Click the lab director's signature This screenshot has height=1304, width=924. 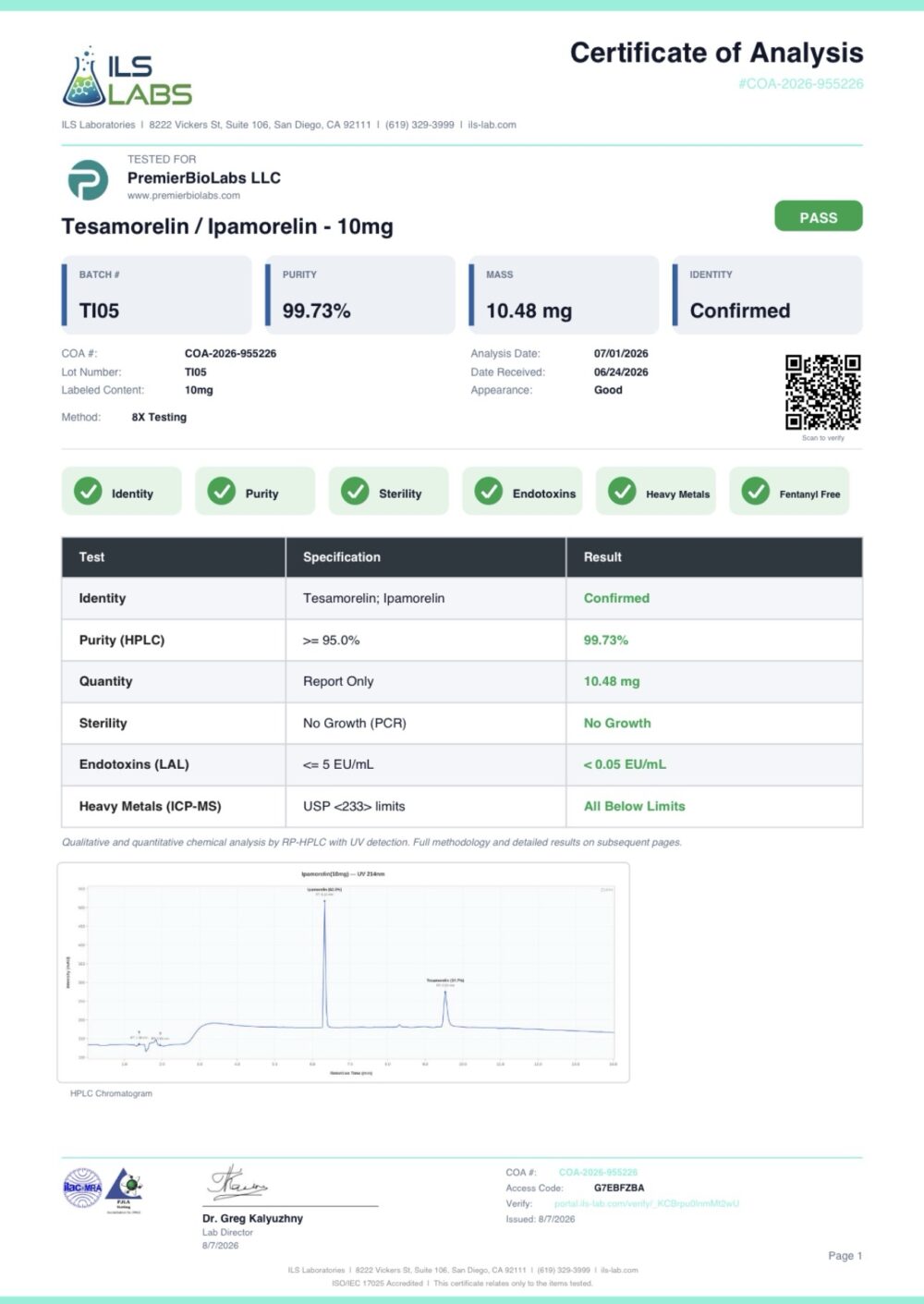click(x=237, y=1183)
